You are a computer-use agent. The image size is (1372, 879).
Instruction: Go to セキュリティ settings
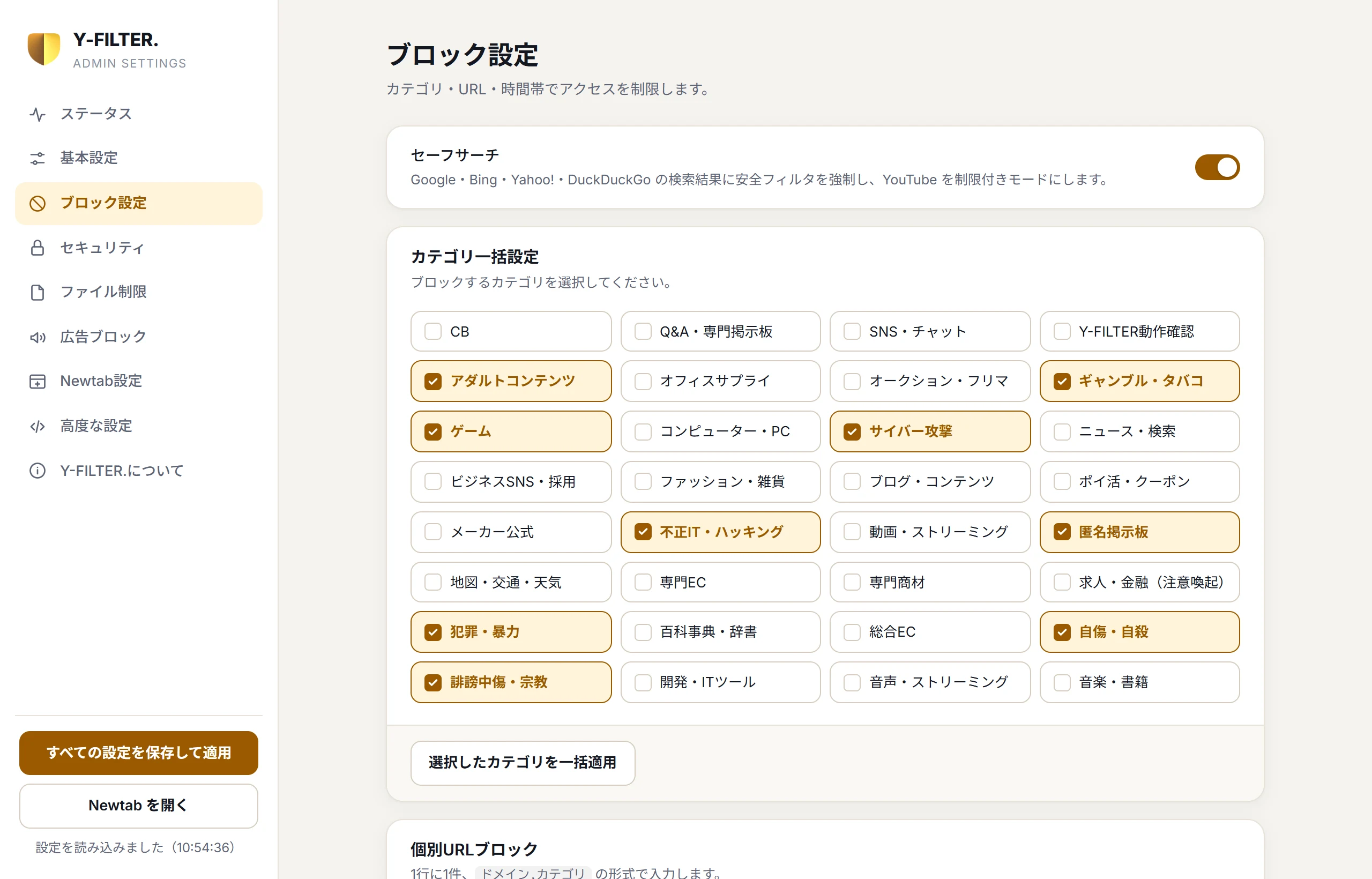139,248
